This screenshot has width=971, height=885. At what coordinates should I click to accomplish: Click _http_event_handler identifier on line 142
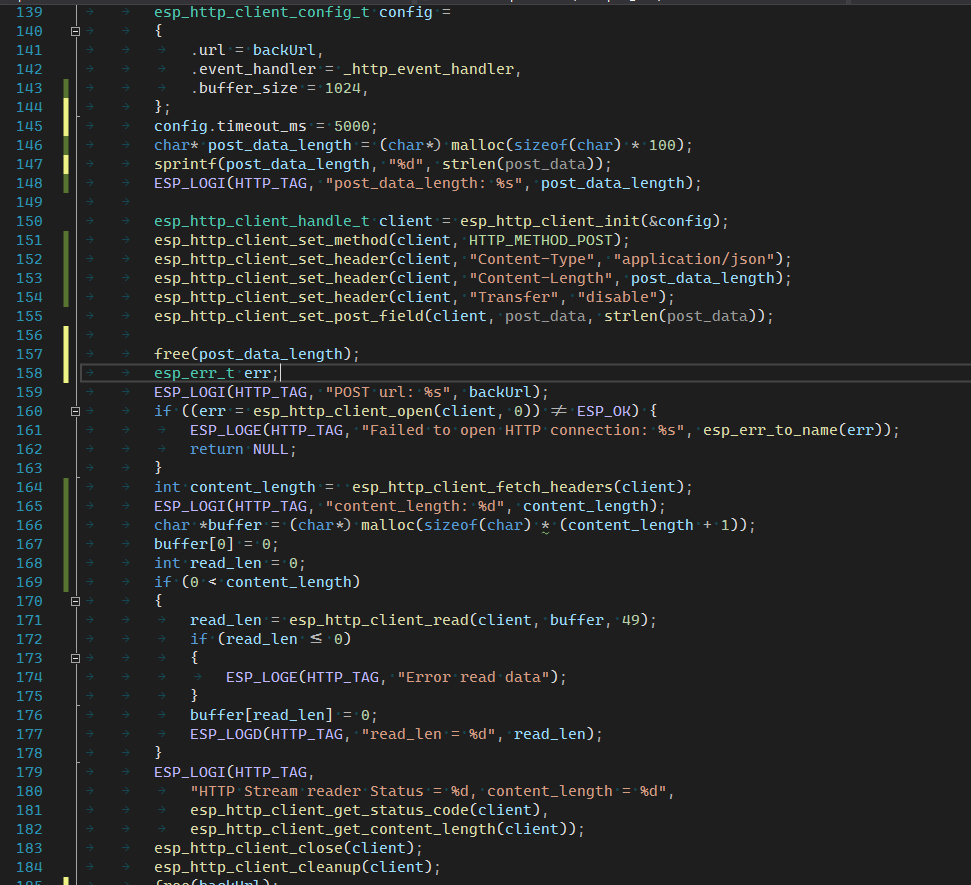coord(429,69)
